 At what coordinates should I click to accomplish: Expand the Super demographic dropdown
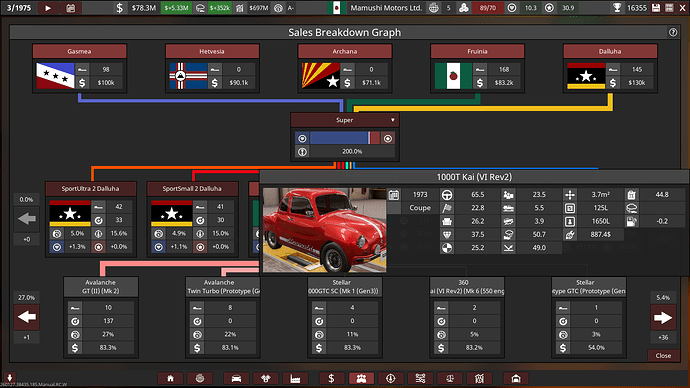pyautogui.click(x=393, y=120)
